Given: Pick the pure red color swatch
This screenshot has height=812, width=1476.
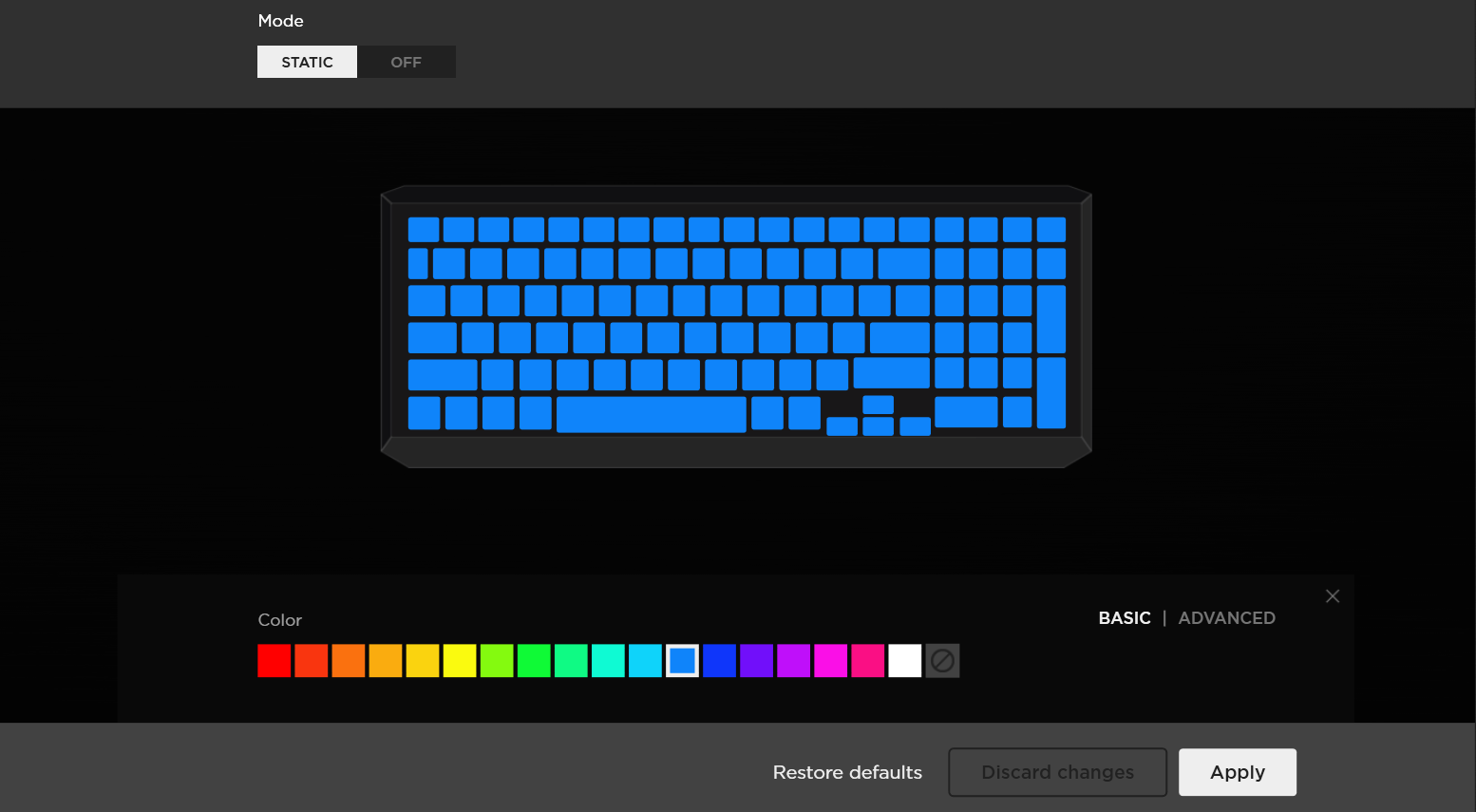Looking at the screenshot, I should tap(274, 661).
